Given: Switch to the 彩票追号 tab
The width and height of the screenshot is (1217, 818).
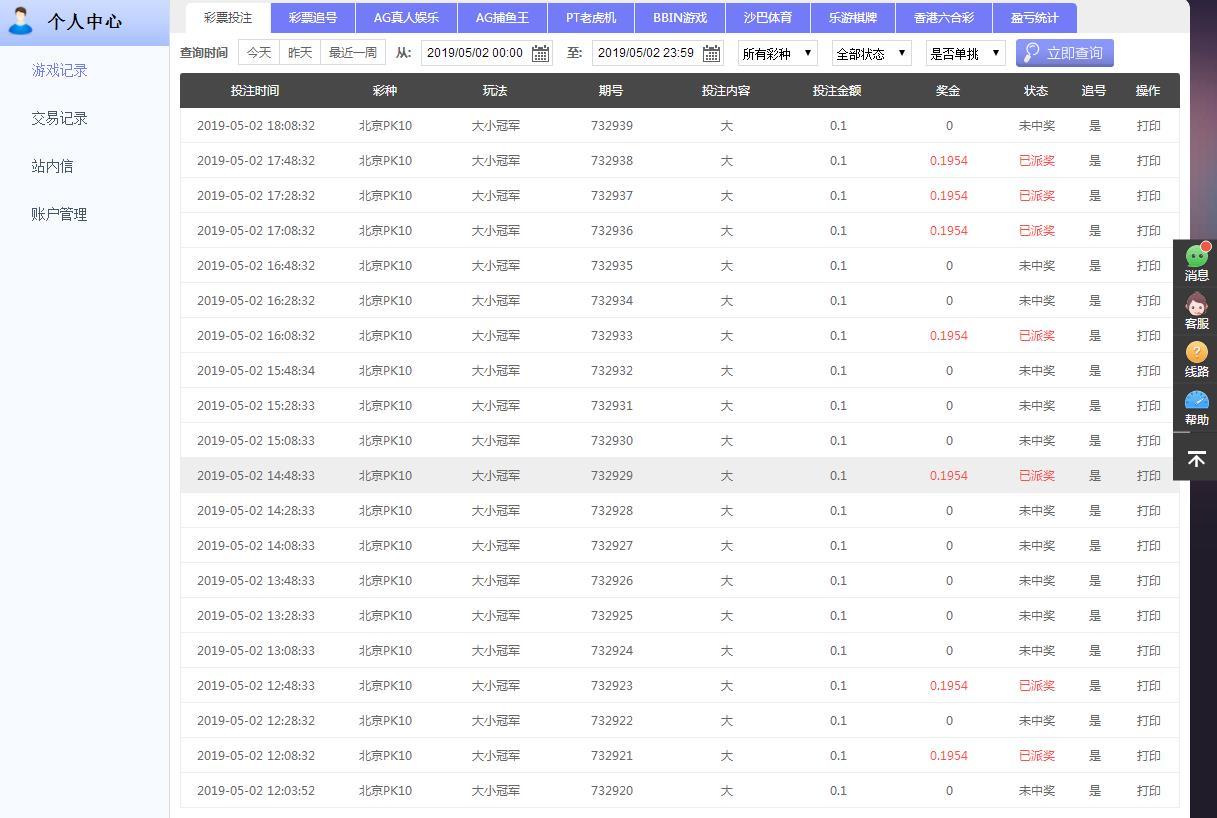Looking at the screenshot, I should click(x=313, y=18).
